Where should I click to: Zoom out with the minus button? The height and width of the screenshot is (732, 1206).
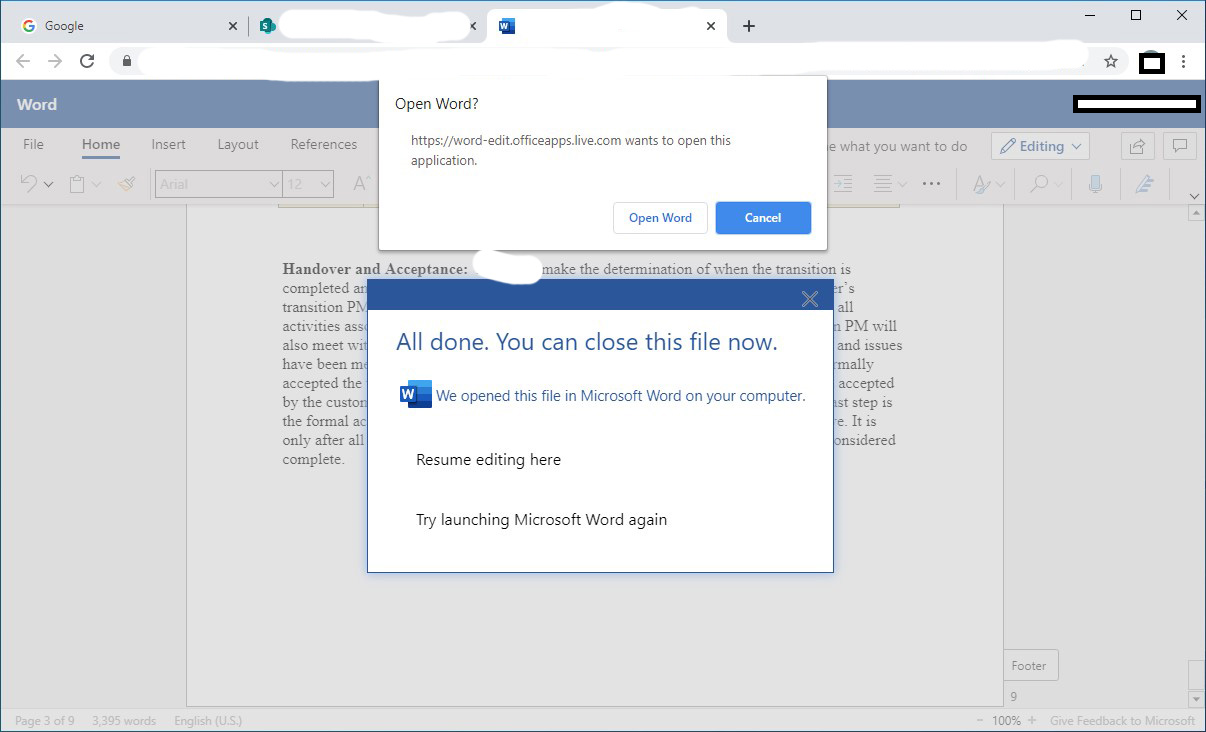click(978, 721)
